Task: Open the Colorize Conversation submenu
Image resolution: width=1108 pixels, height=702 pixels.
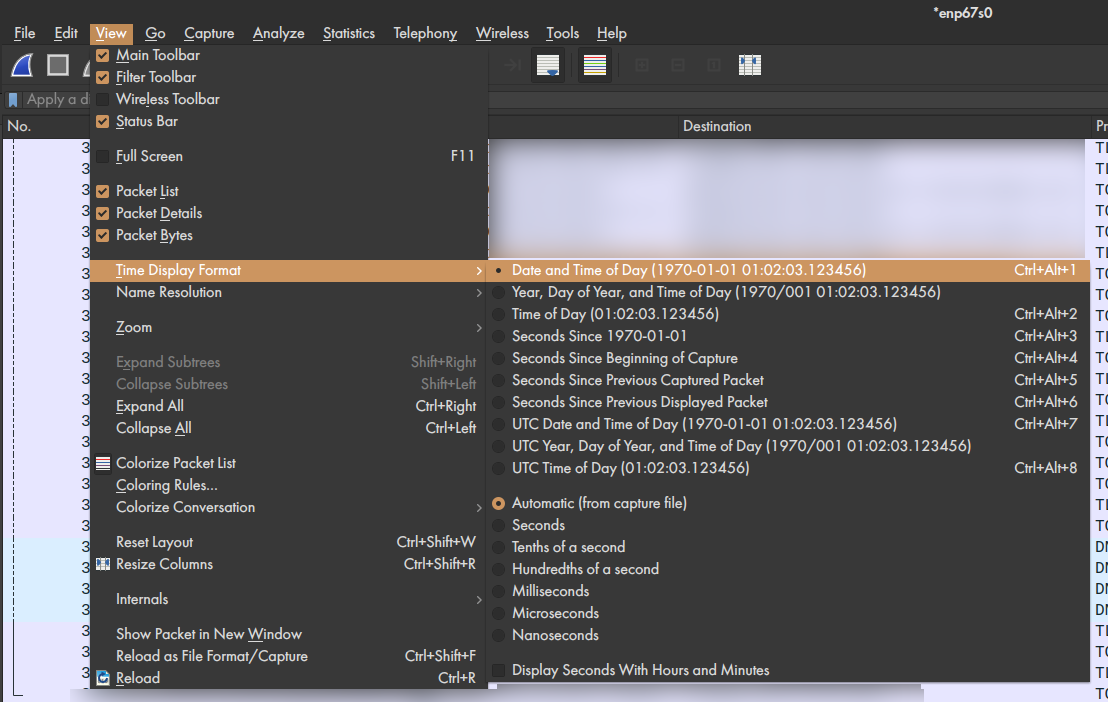Action: (289, 507)
